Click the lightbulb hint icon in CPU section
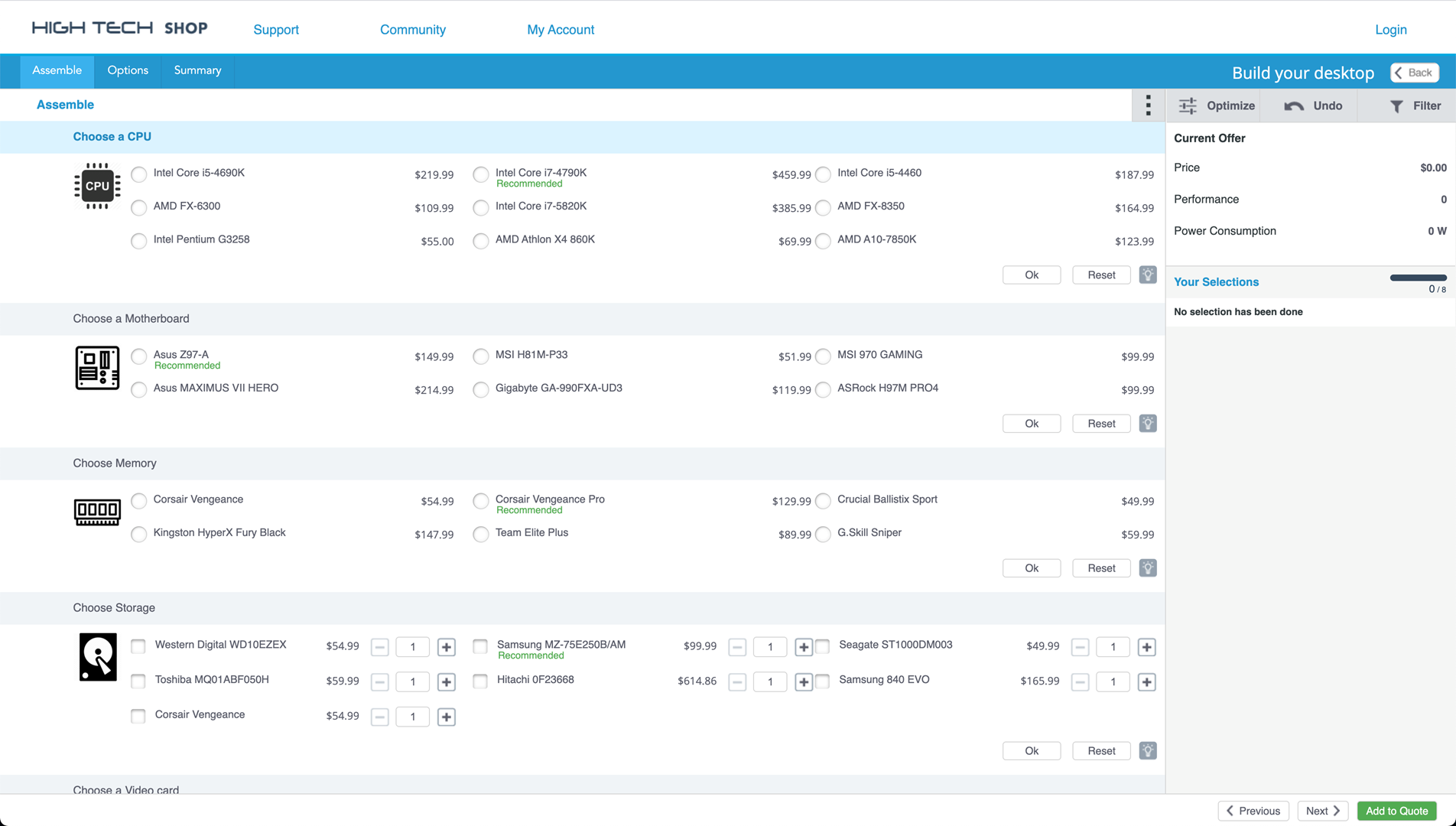Viewport: 1456px width, 826px height. pyautogui.click(x=1148, y=275)
